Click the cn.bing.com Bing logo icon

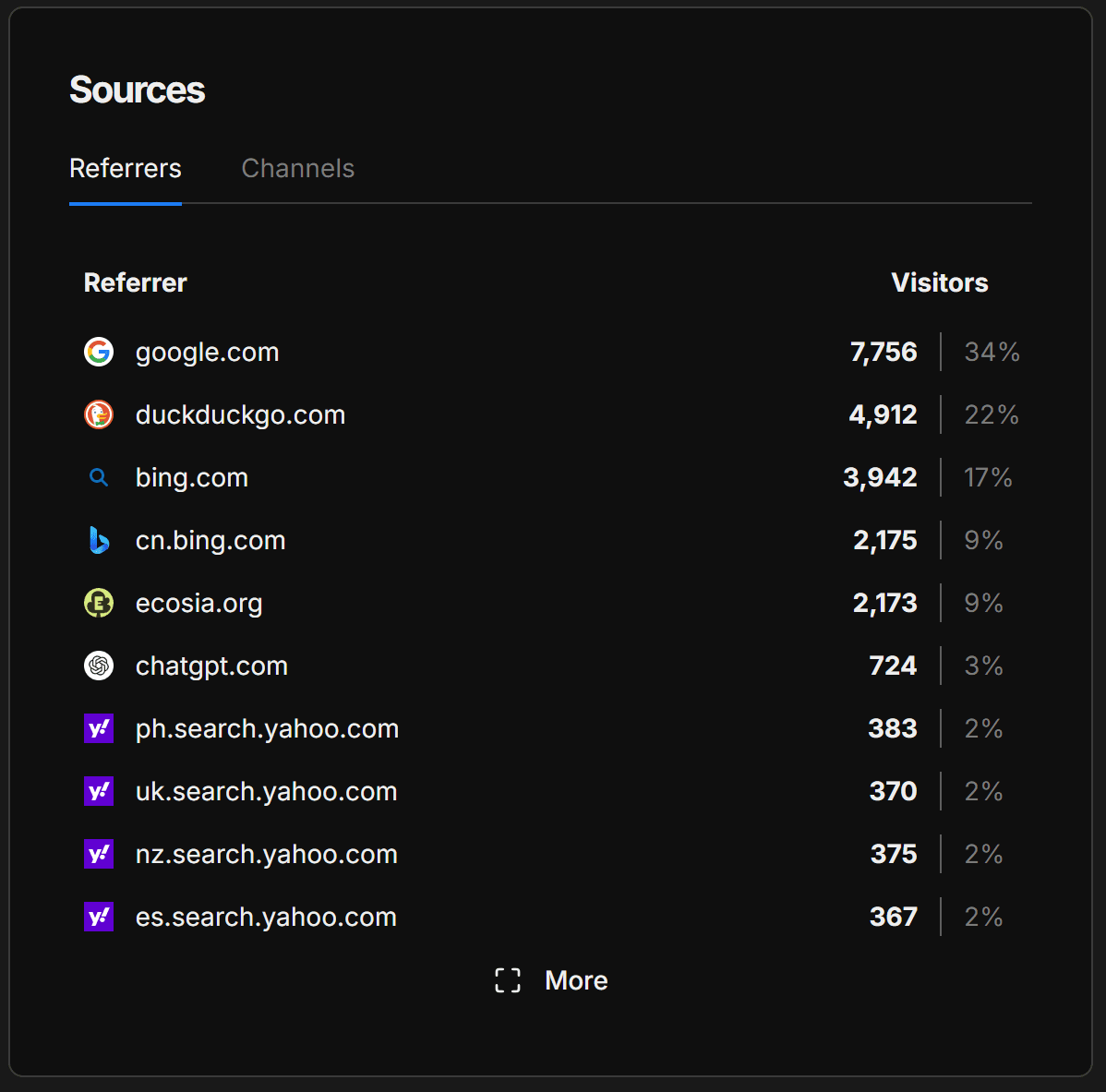(x=99, y=540)
